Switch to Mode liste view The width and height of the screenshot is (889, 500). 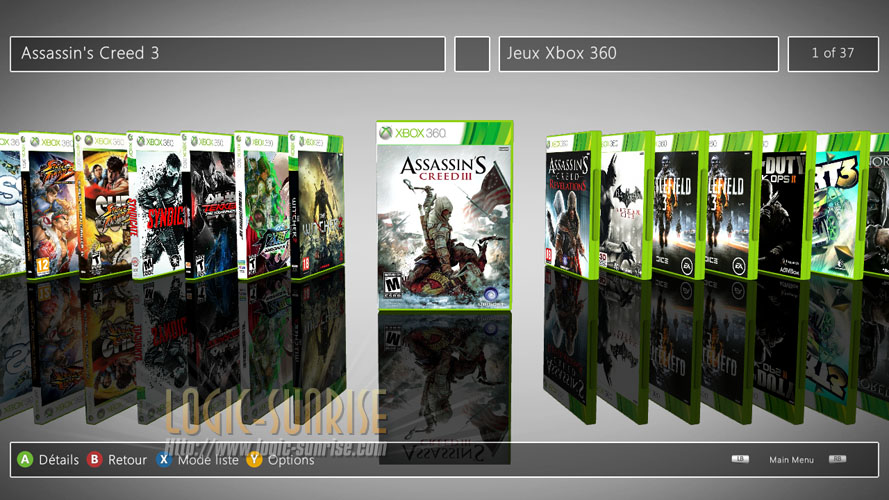coord(208,460)
